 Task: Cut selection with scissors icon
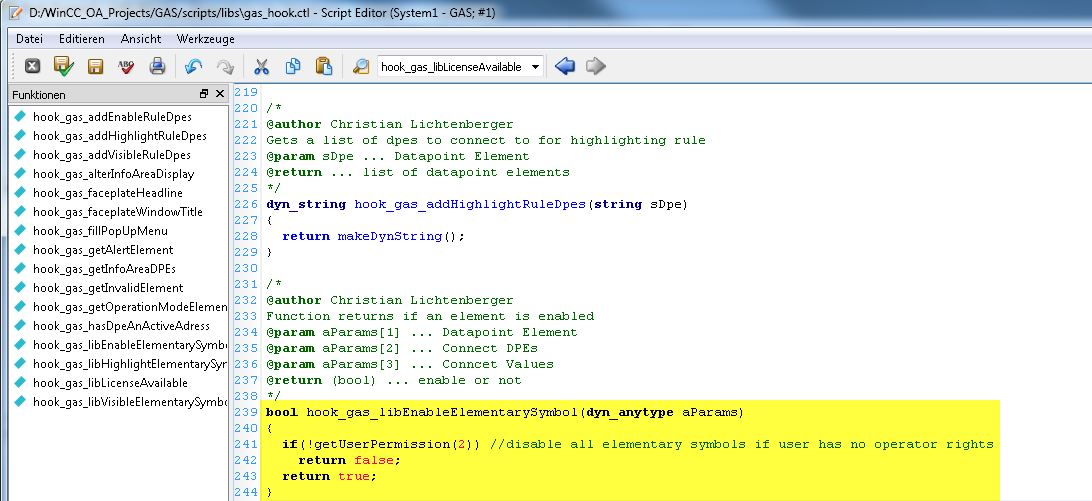pyautogui.click(x=261, y=67)
